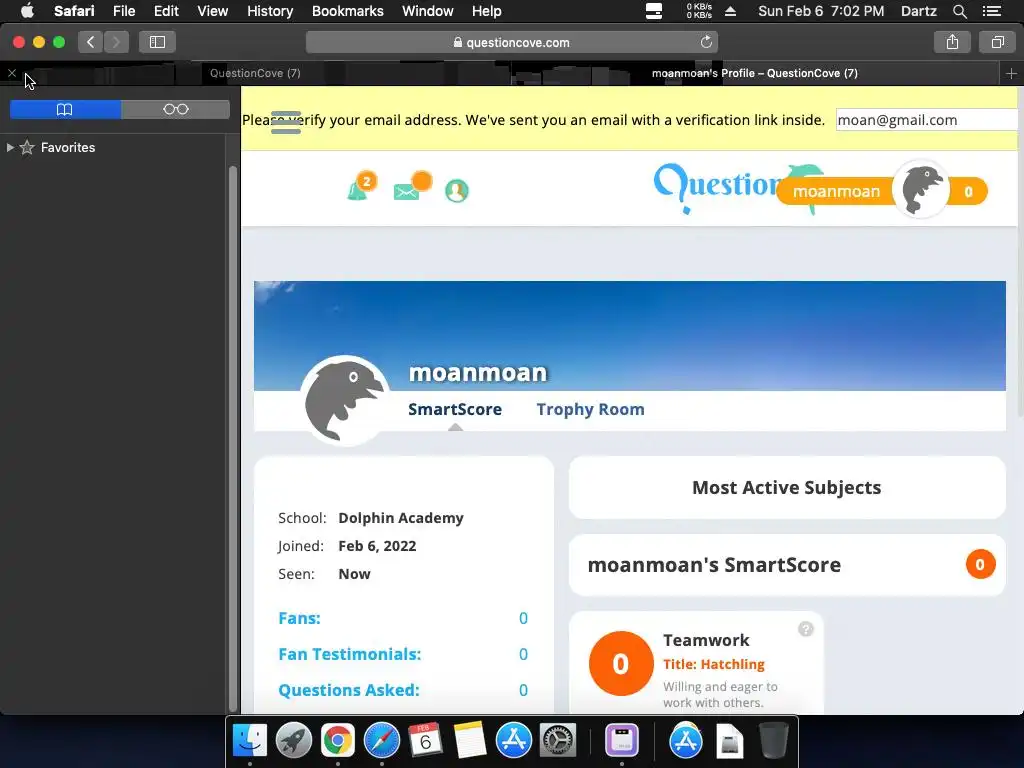This screenshot has width=1024, height=768.
Task: Click the large moanmoan profile picture
Action: [345, 400]
